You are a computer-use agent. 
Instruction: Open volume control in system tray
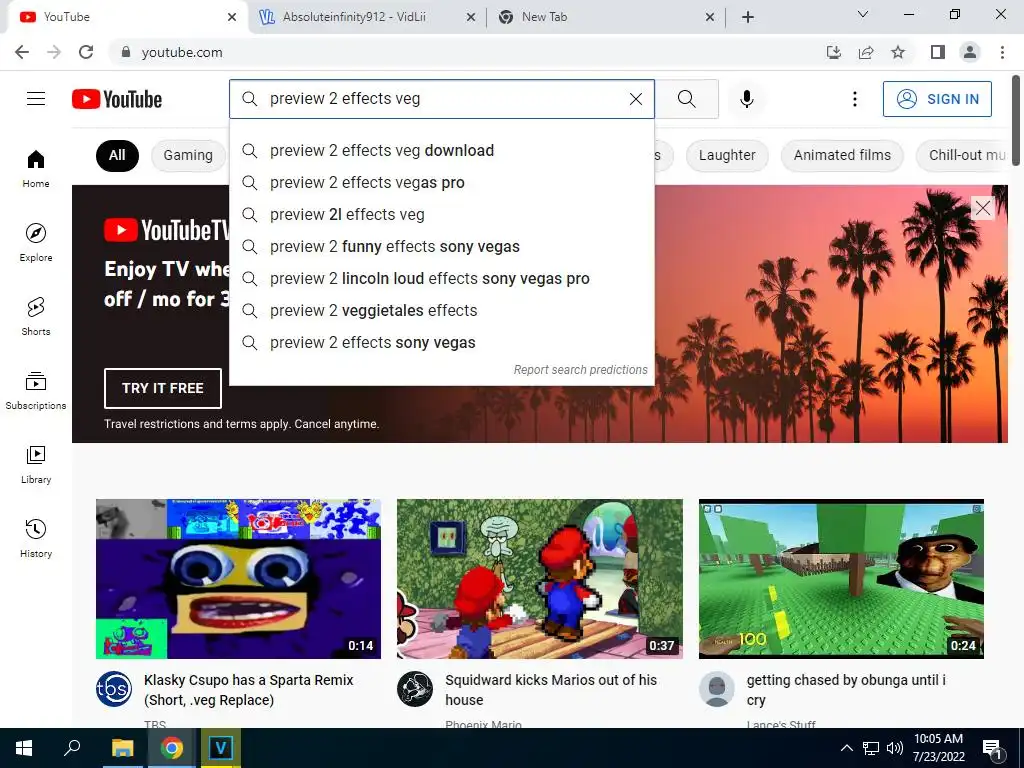point(895,748)
